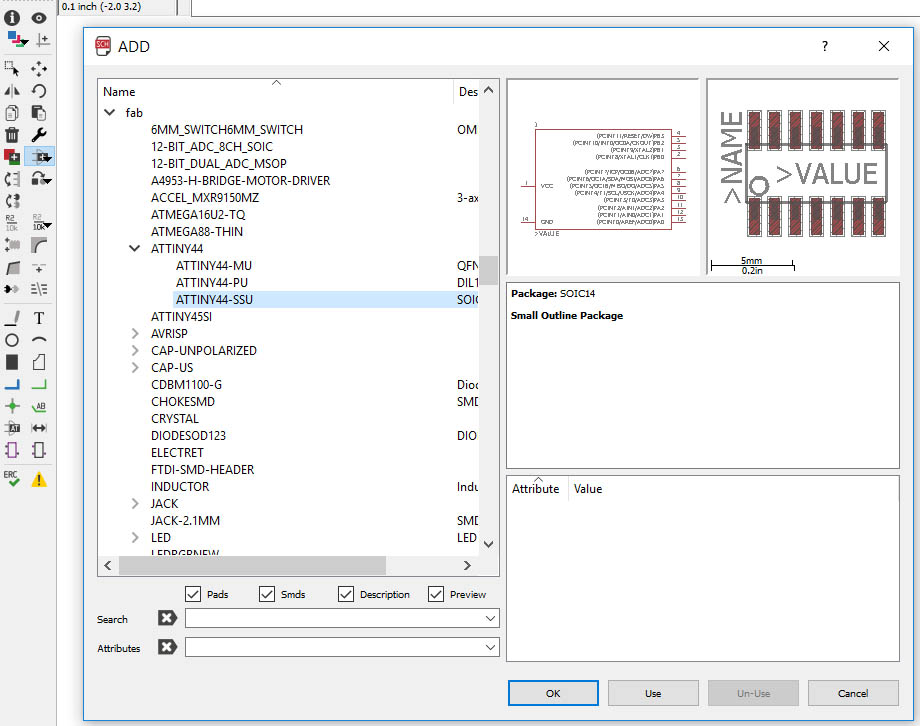This screenshot has height=726, width=920.
Task: Expand the CAP-UNPOLARIZED tree node
Action: pos(135,350)
